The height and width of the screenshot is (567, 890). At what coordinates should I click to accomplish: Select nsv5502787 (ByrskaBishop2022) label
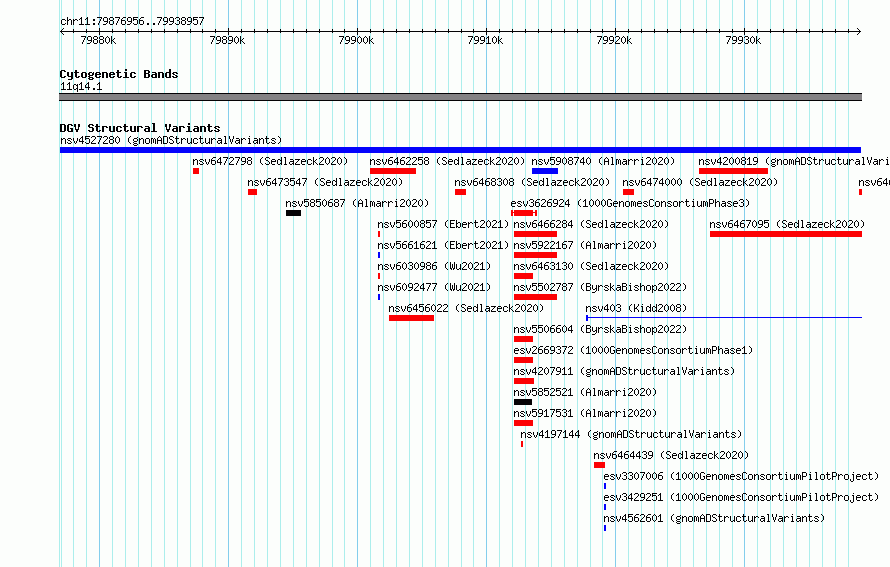point(600,287)
